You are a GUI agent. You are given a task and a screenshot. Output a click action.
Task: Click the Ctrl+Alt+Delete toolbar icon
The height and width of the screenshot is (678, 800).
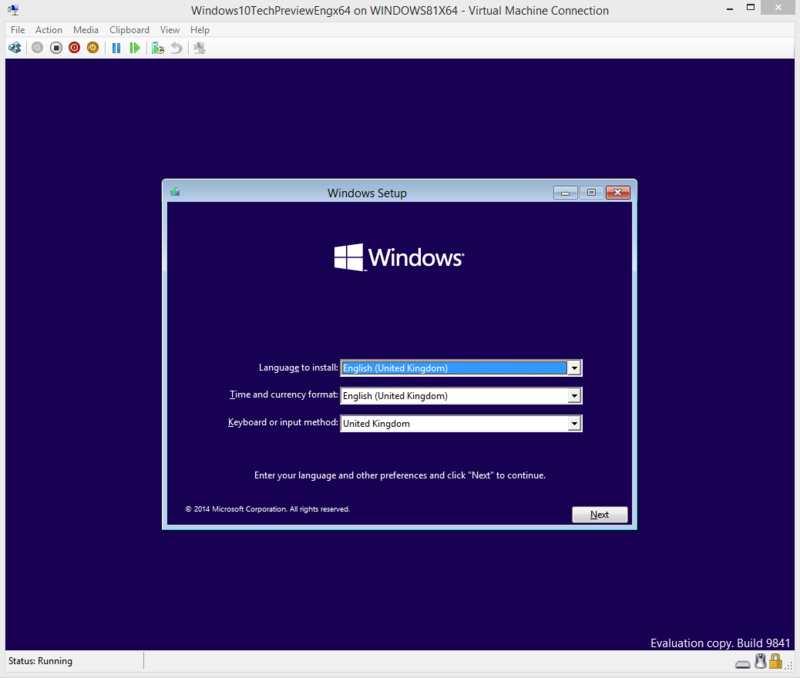click(x=15, y=48)
